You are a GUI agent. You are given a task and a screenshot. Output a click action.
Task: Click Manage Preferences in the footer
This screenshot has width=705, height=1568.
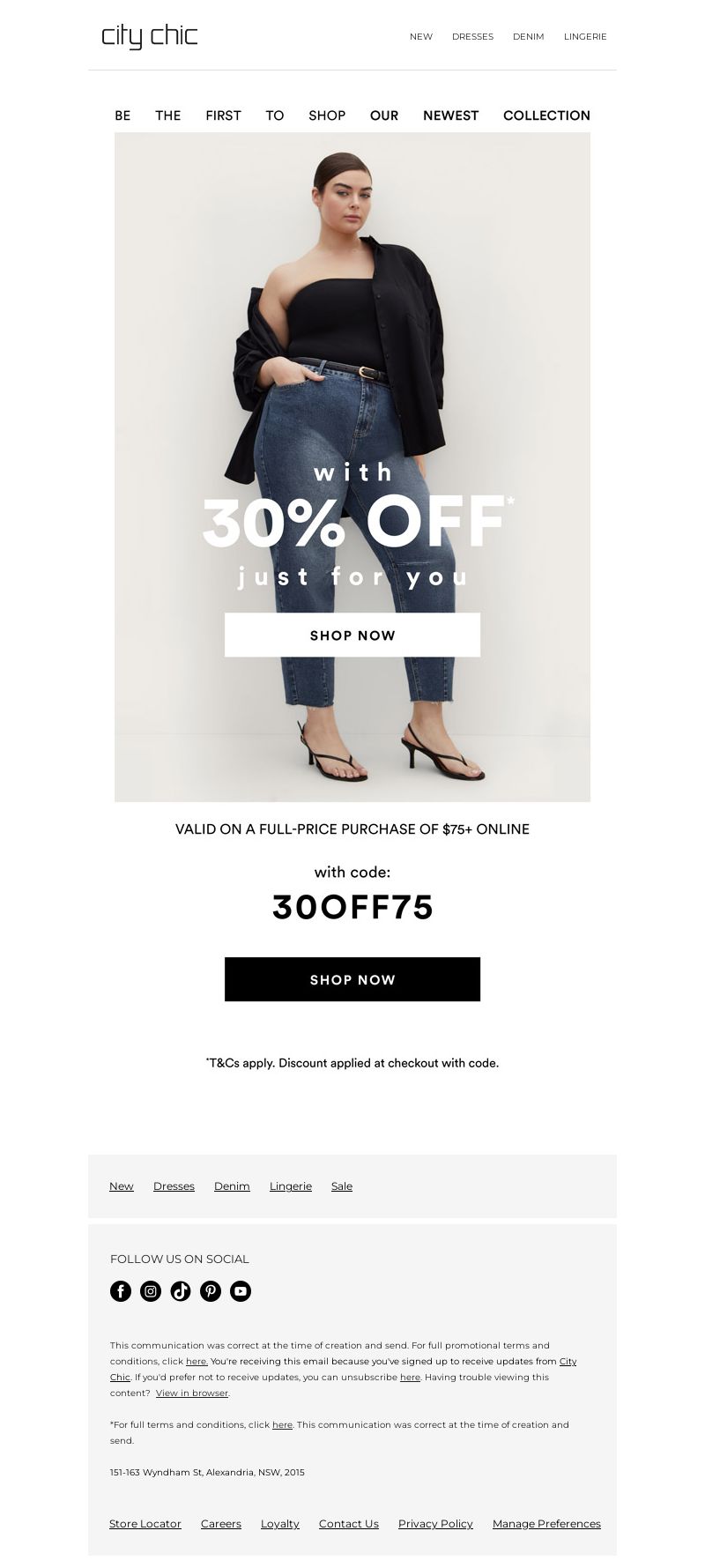coord(546,1524)
